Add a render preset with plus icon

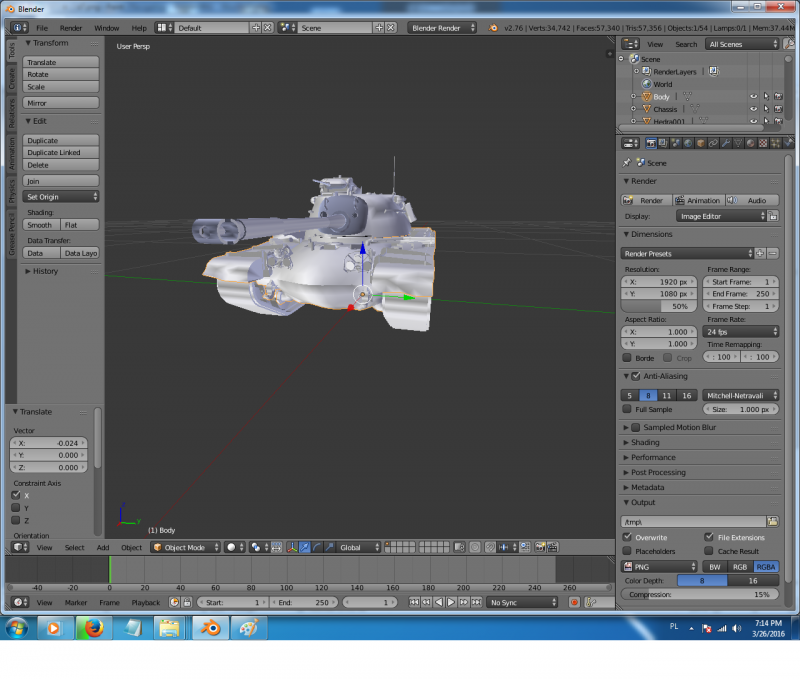[760, 254]
